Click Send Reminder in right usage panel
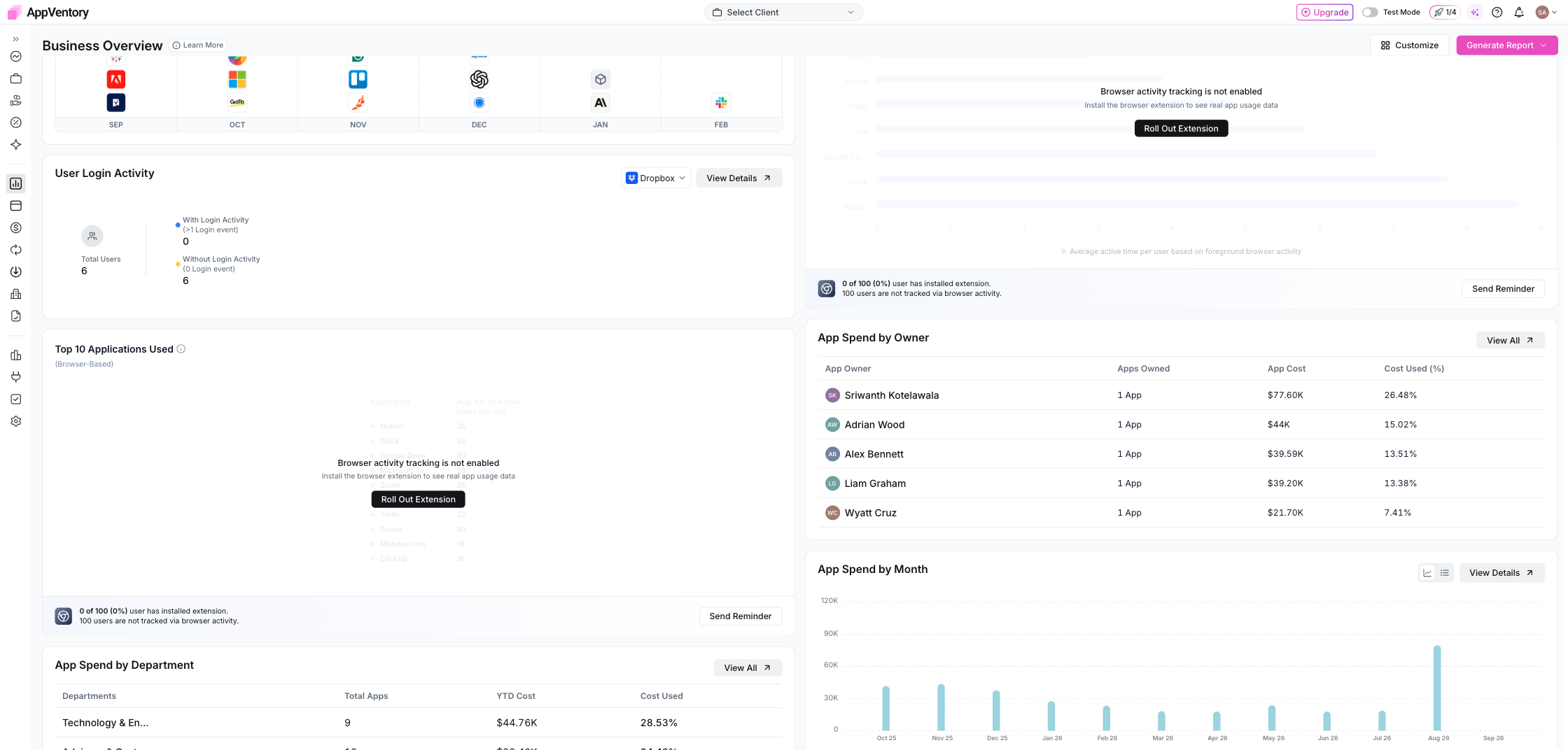This screenshot has width=1568, height=750. pos(1503,289)
